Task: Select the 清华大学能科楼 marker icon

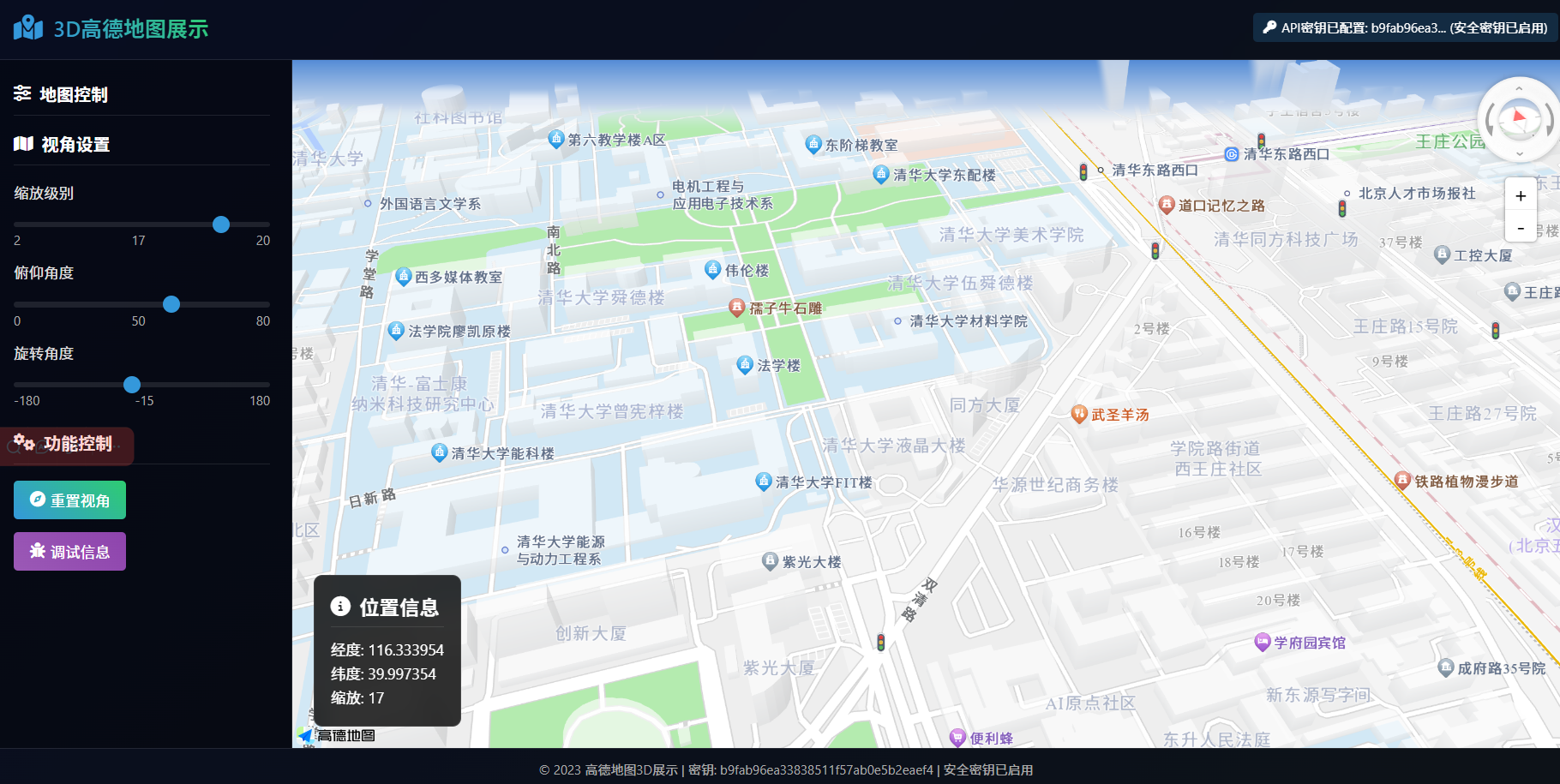Action: point(440,452)
